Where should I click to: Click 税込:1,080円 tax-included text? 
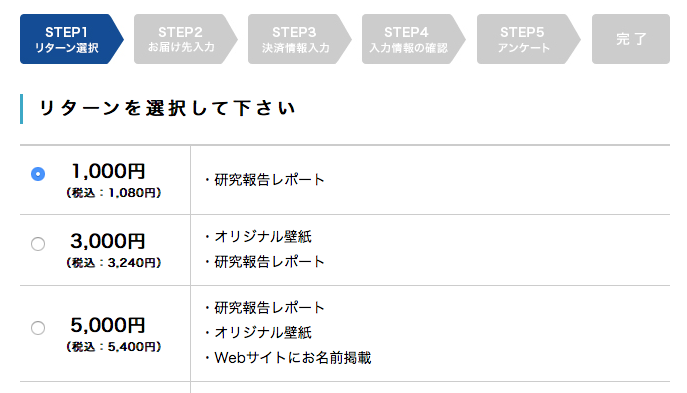click(114, 193)
